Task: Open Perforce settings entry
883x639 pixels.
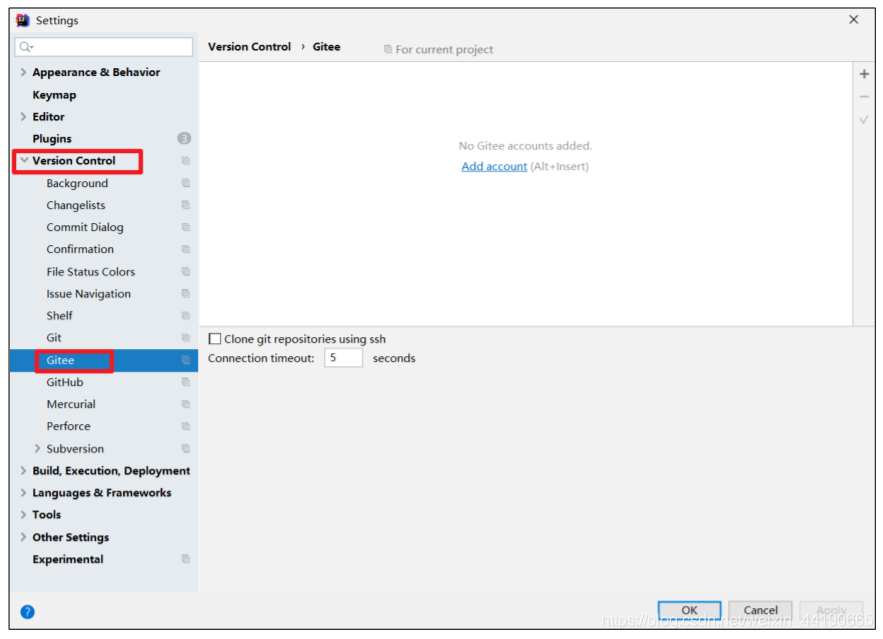Action: pyautogui.click(x=68, y=426)
